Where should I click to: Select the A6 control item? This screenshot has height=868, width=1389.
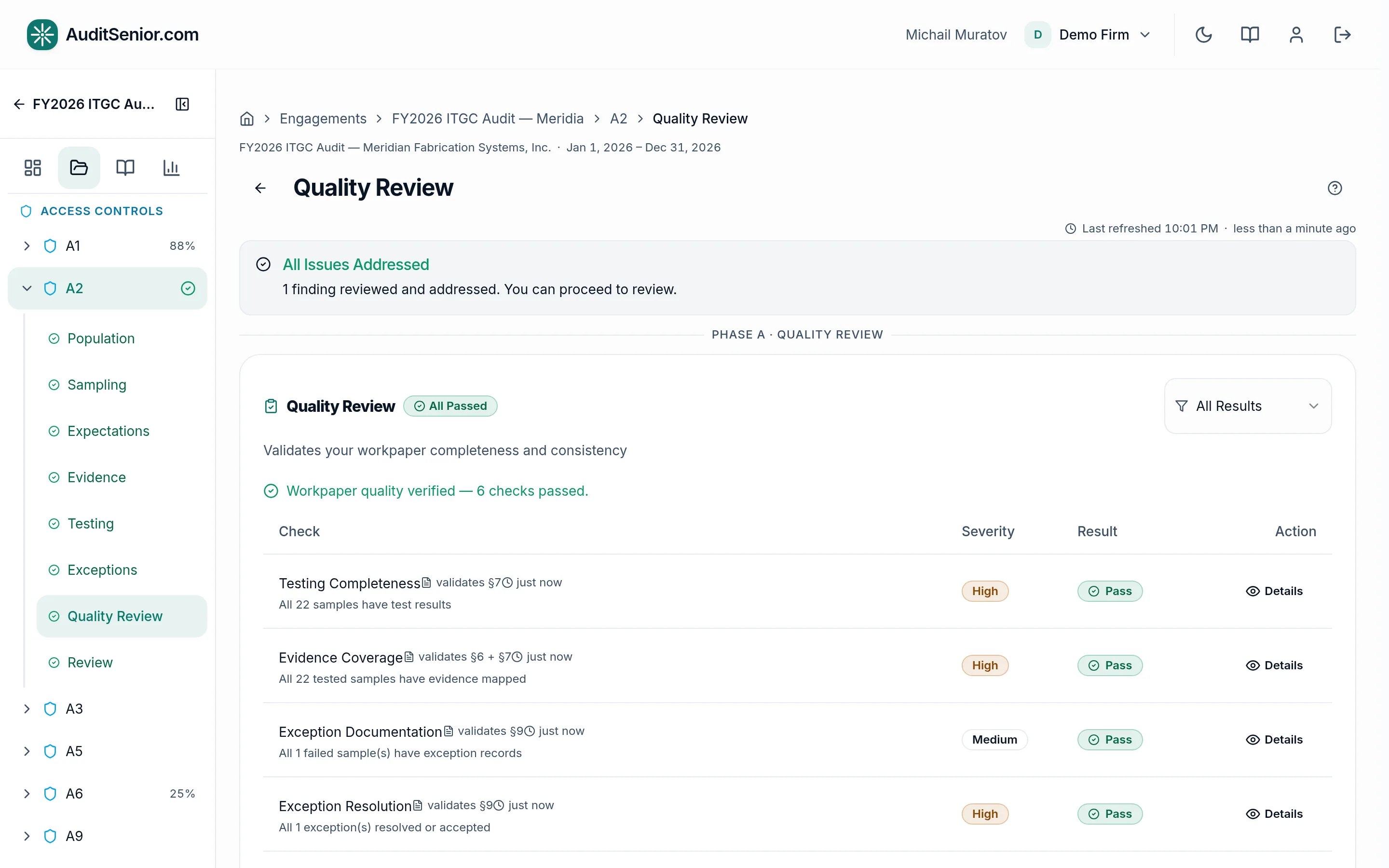pyautogui.click(x=108, y=794)
